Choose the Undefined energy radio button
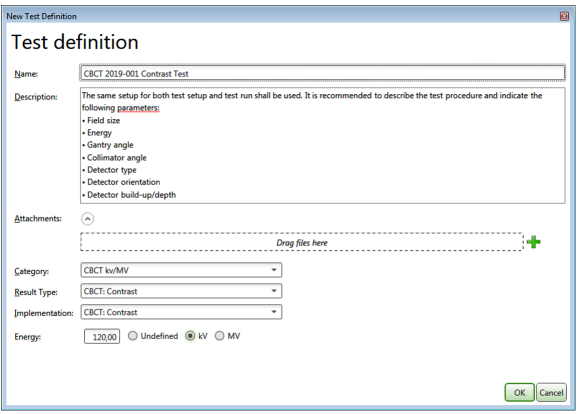The height and width of the screenshot is (414, 578). [x=133, y=336]
